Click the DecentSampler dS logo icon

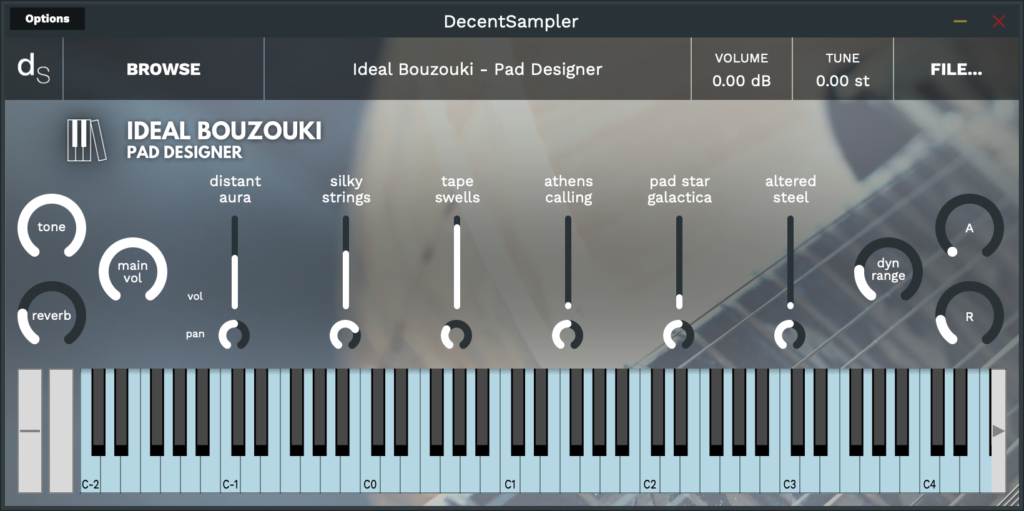tap(33, 69)
